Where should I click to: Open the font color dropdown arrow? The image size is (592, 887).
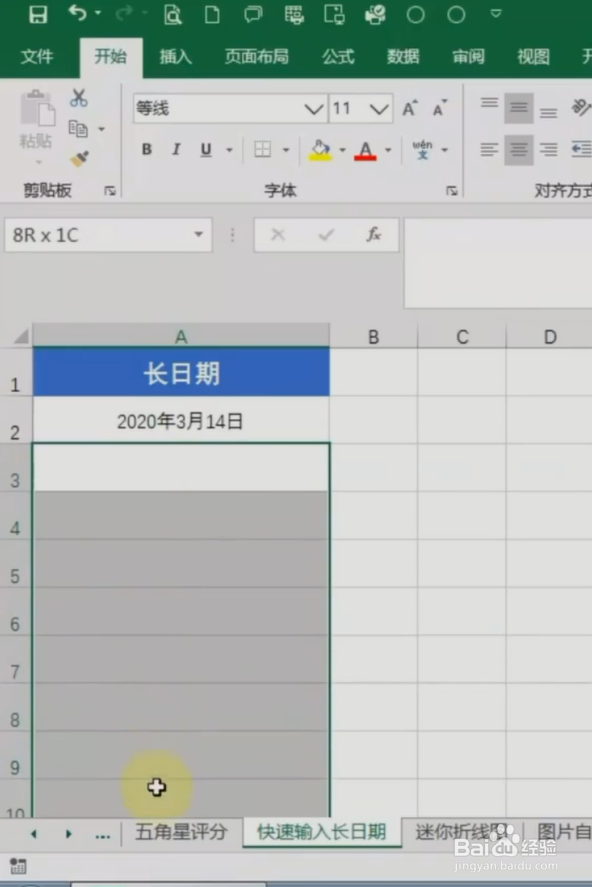(x=388, y=150)
